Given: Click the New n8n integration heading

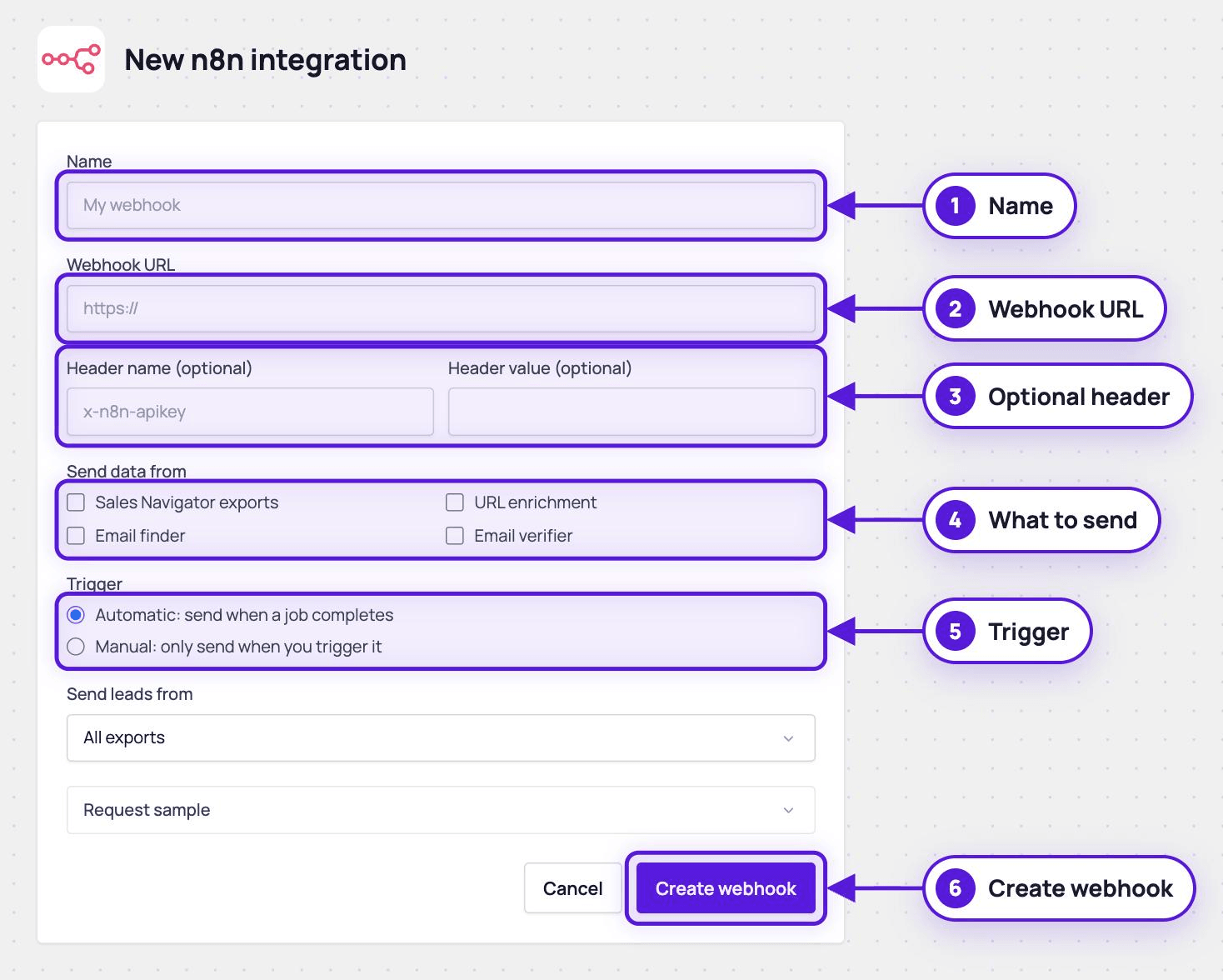Looking at the screenshot, I should point(265,60).
